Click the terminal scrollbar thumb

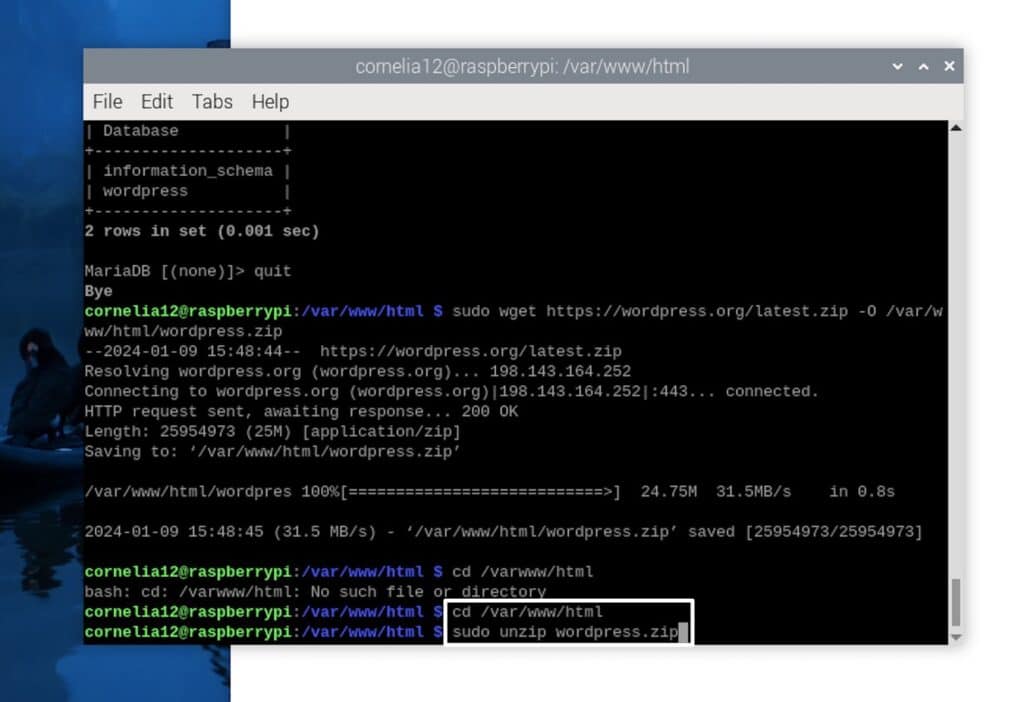point(955,602)
